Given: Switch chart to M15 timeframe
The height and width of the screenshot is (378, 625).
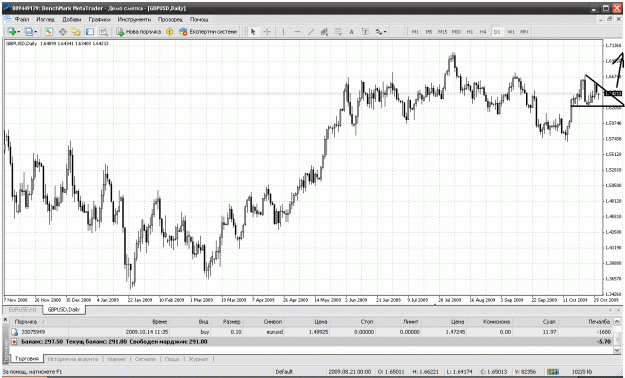Looking at the screenshot, I should pyautogui.click(x=442, y=32).
